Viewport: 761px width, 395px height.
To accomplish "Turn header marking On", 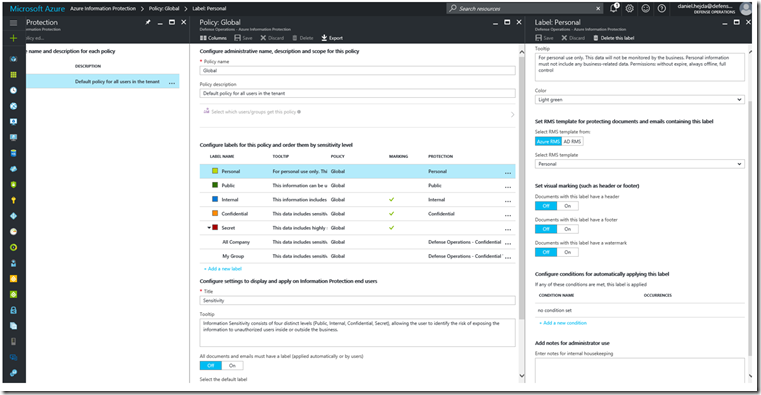I will click(x=568, y=206).
